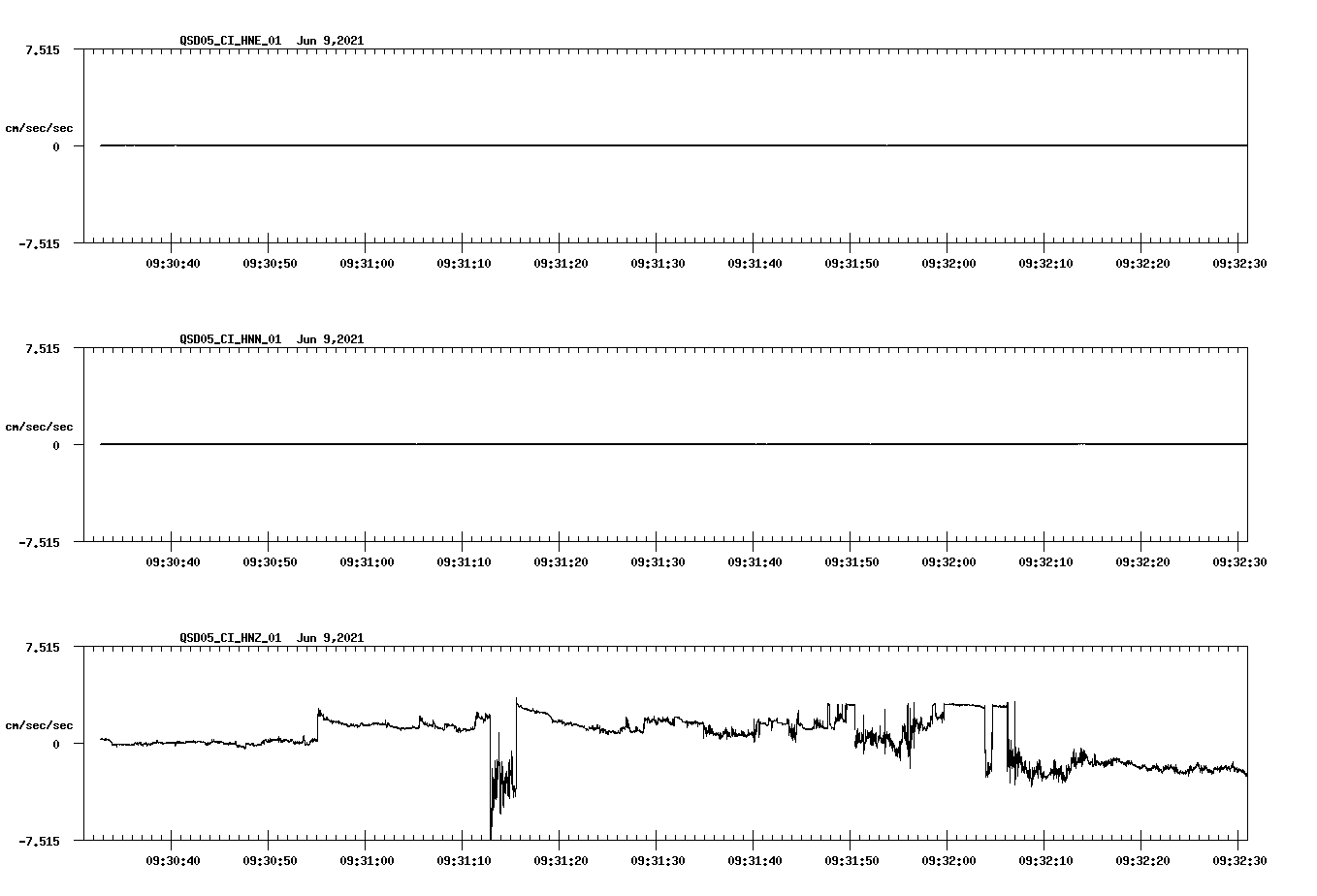Pick the 09:31:40 time label under HNZ plot
The width and height of the screenshot is (1317, 896).
coord(755,860)
